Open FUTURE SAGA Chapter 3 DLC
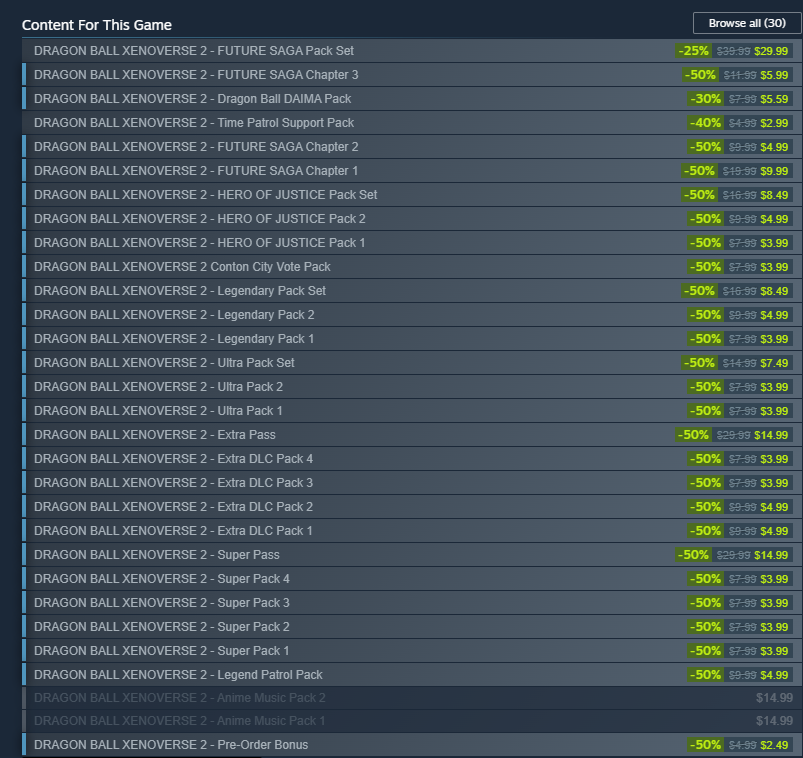The height and width of the screenshot is (758, 803). pyautogui.click(x=412, y=75)
